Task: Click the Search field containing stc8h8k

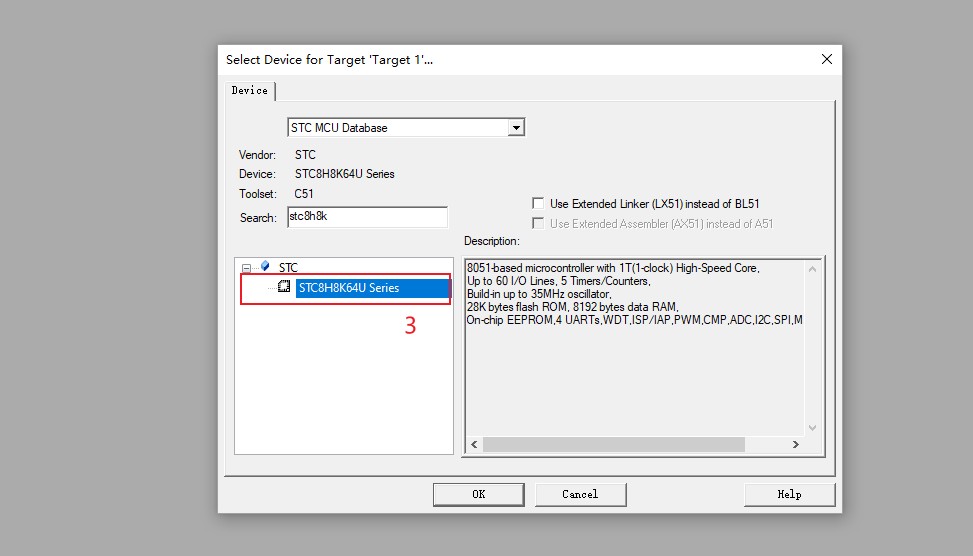Action: pyautogui.click(x=367, y=217)
